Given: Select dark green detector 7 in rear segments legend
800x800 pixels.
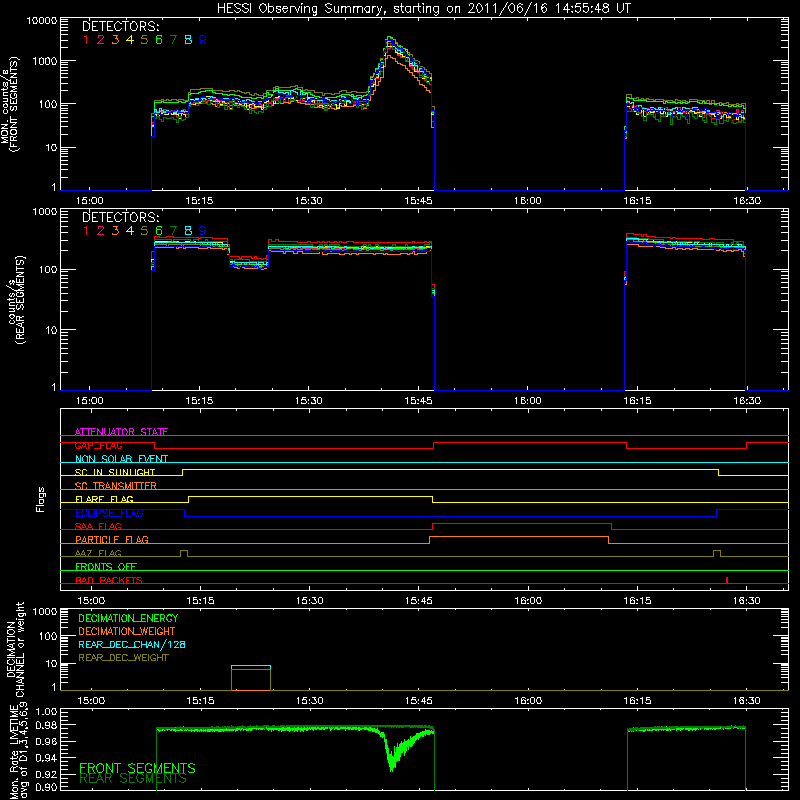Looking at the screenshot, I should click(173, 231).
